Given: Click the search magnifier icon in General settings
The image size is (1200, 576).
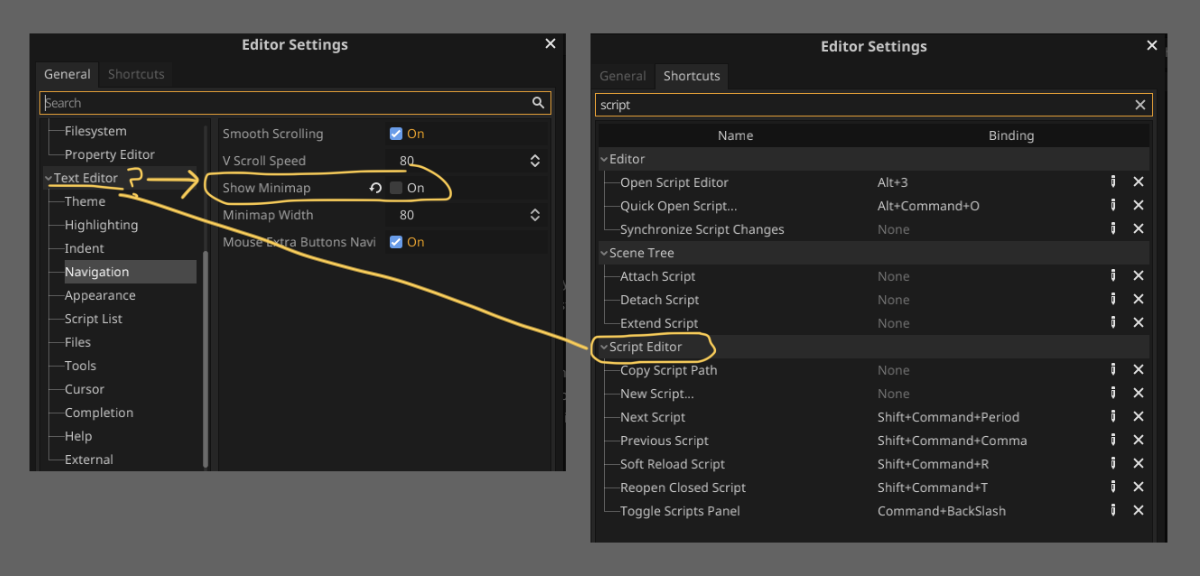Looking at the screenshot, I should coord(538,102).
